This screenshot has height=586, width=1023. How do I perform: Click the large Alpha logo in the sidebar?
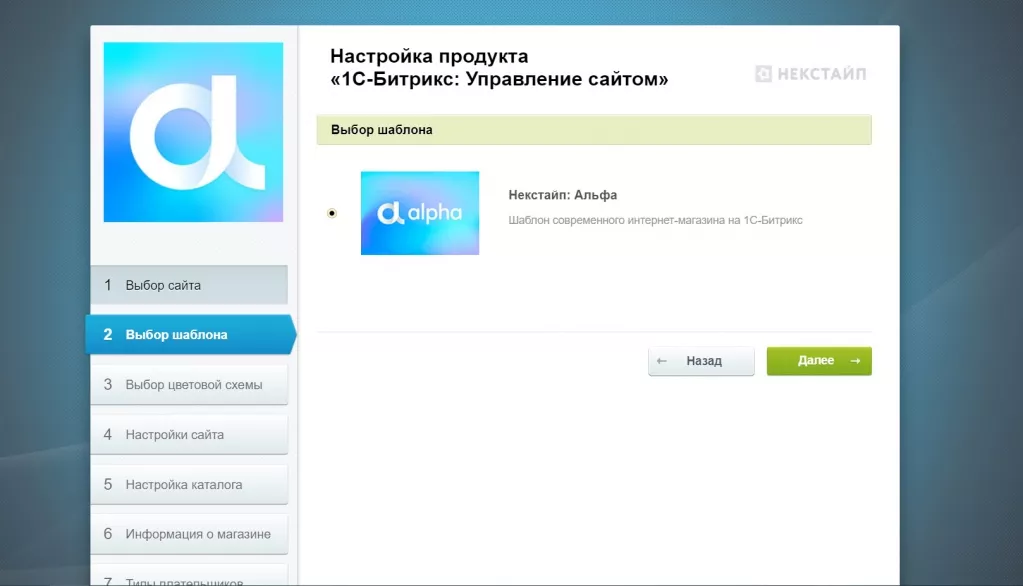click(193, 132)
